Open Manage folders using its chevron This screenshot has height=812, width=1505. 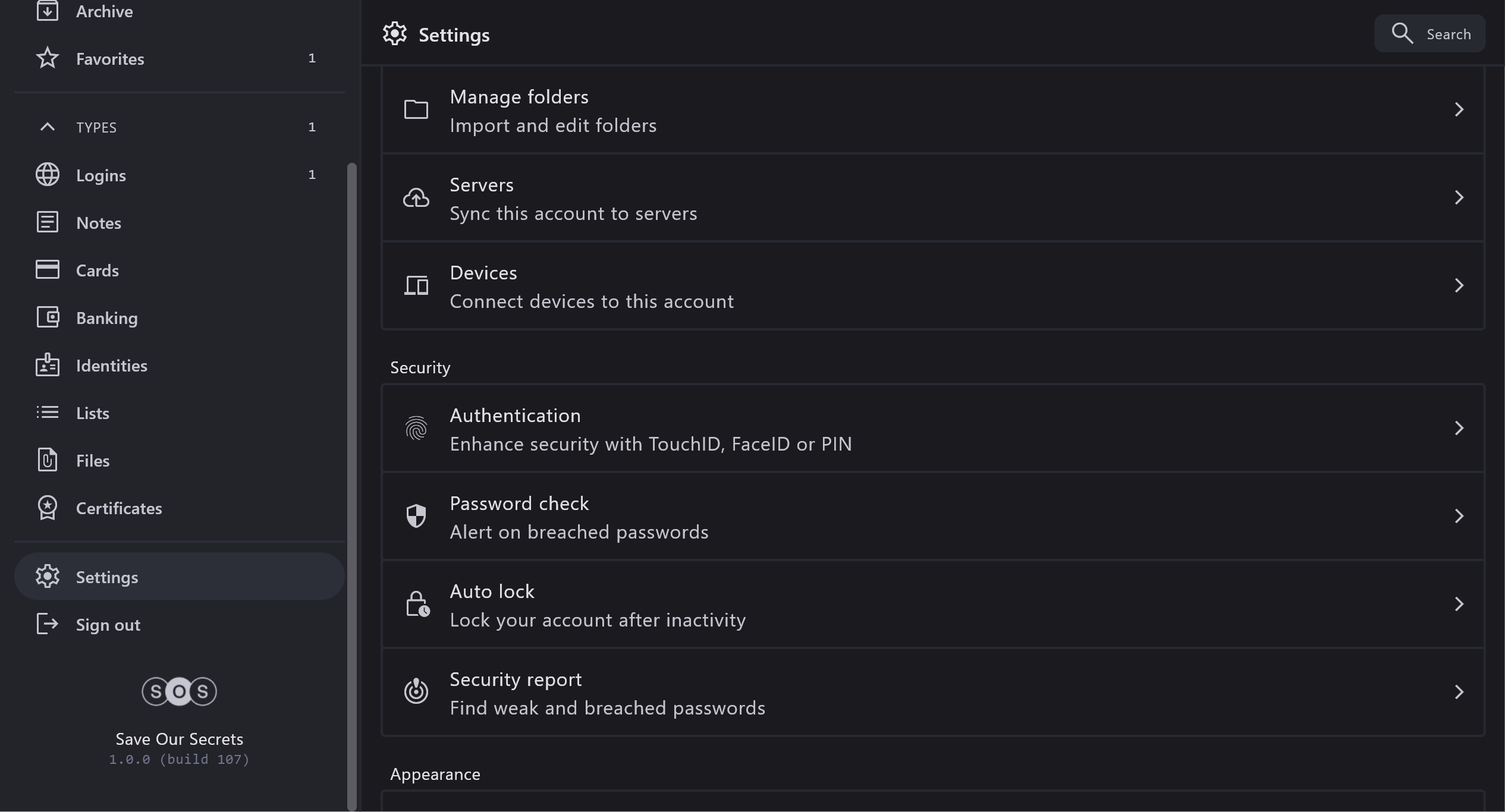coord(1459,109)
